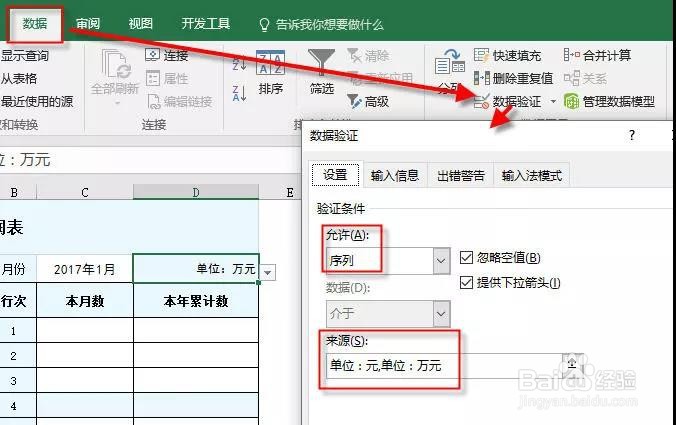Click the 快速填充 flash fill icon
The width and height of the screenshot is (676, 425).
[481, 55]
